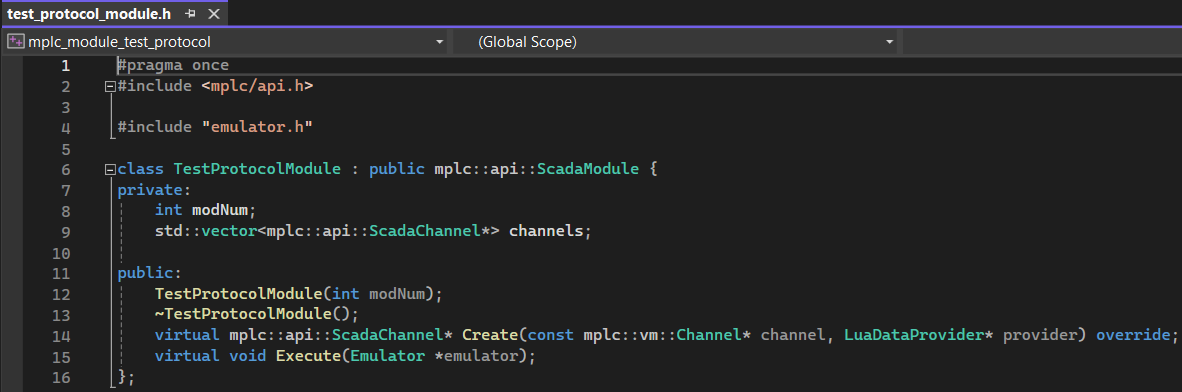Click the constructor TestProtocolModule on line 12
This screenshot has width=1182, height=392.
pos(239,293)
